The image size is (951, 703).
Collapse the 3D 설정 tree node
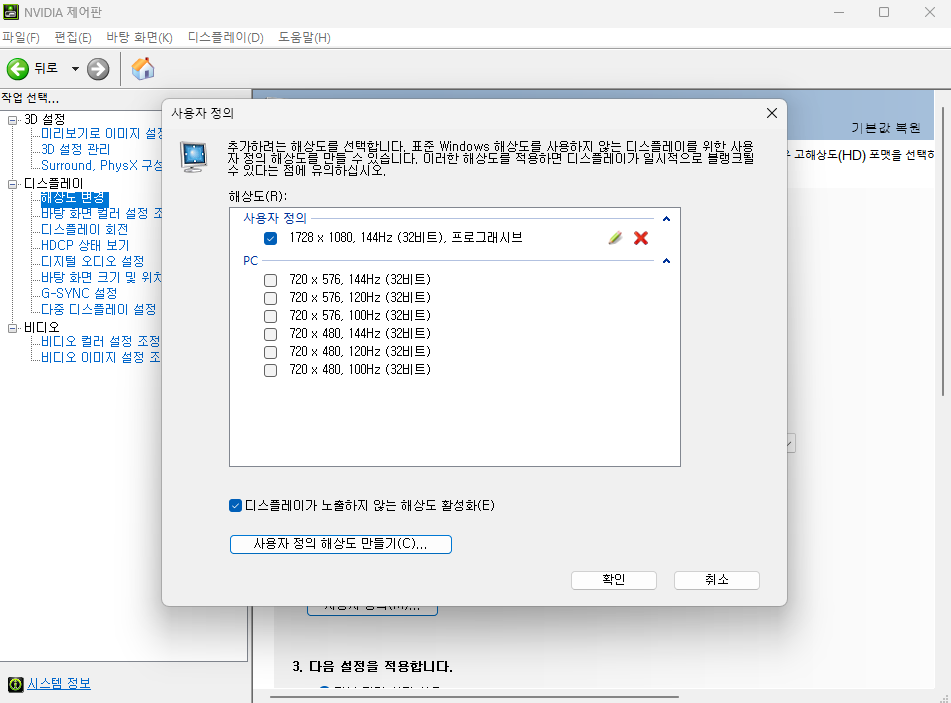12,120
